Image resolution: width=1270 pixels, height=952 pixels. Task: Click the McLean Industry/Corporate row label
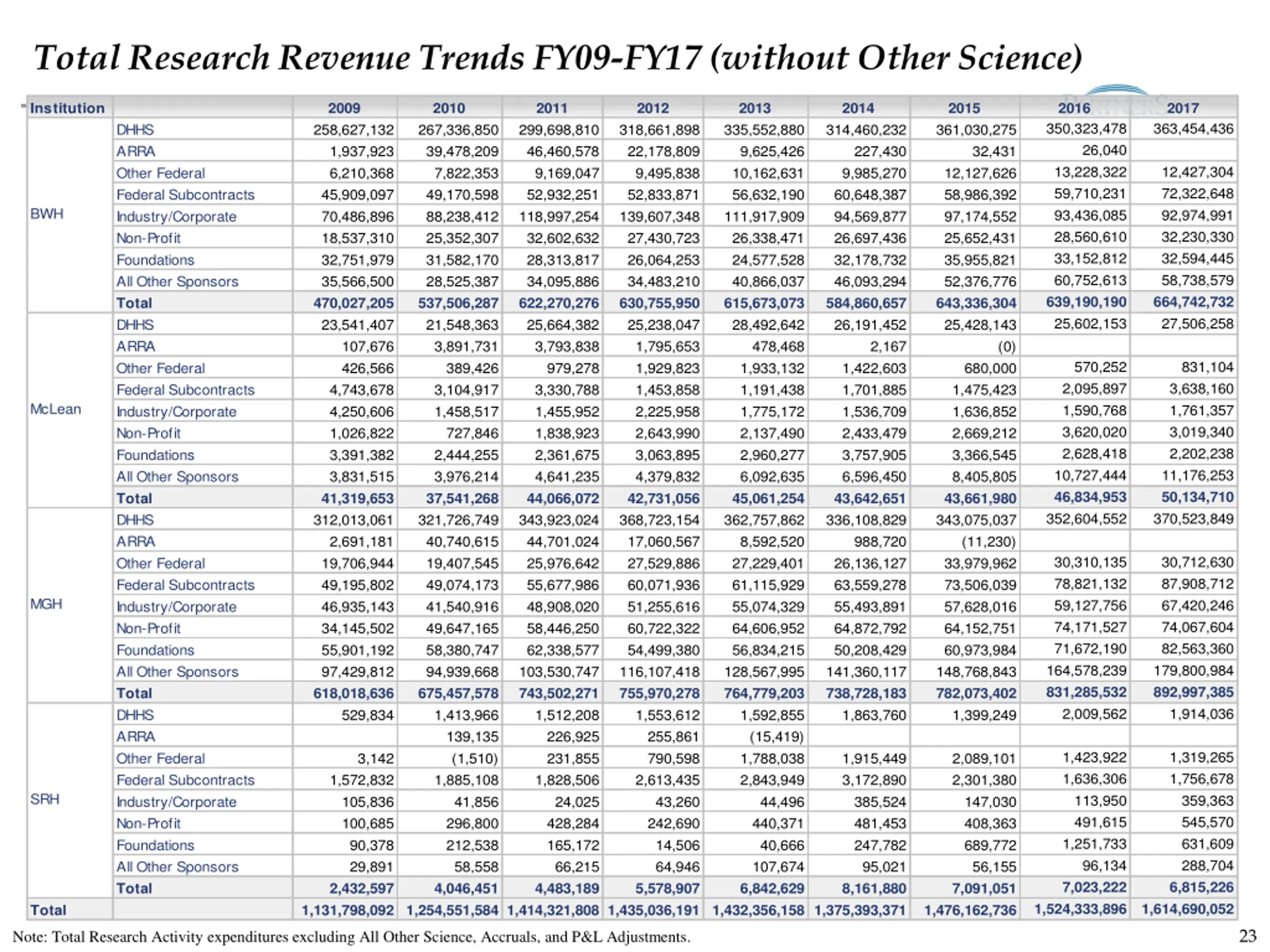(x=176, y=412)
